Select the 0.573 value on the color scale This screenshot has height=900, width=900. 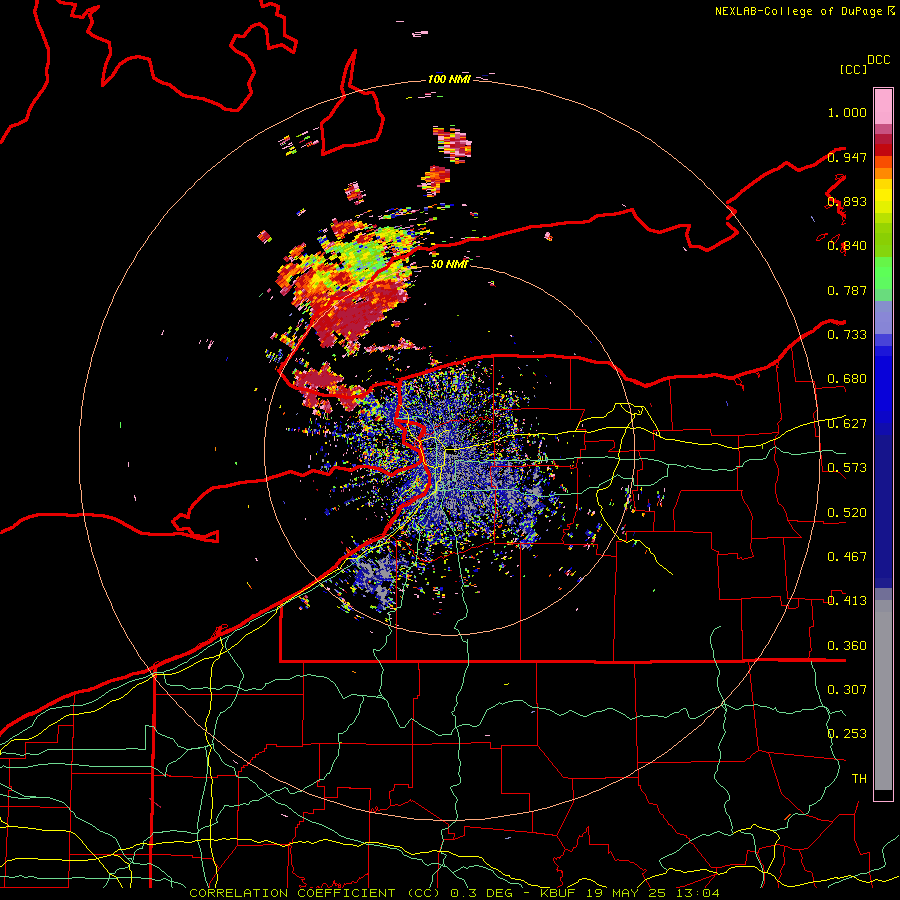point(847,468)
